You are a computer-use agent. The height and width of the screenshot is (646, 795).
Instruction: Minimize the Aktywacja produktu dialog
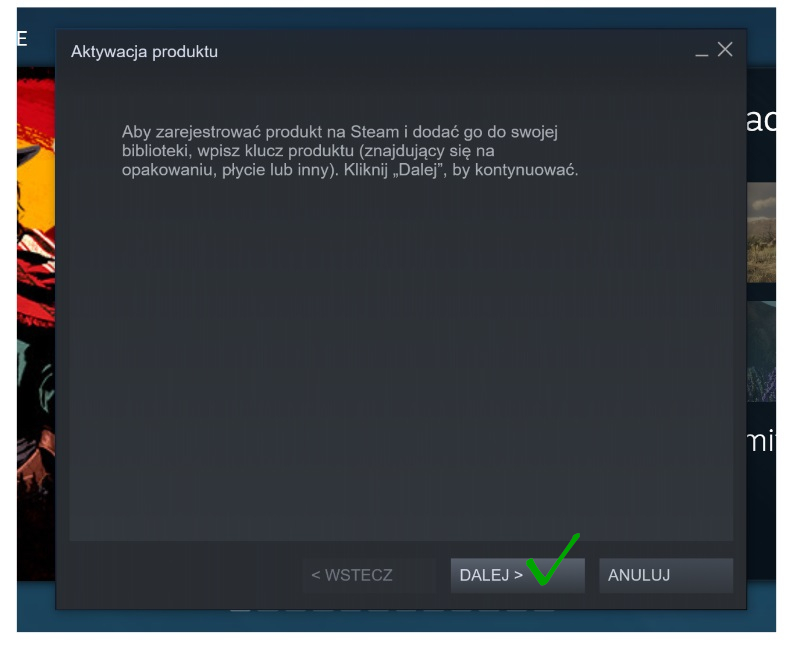[x=702, y=54]
